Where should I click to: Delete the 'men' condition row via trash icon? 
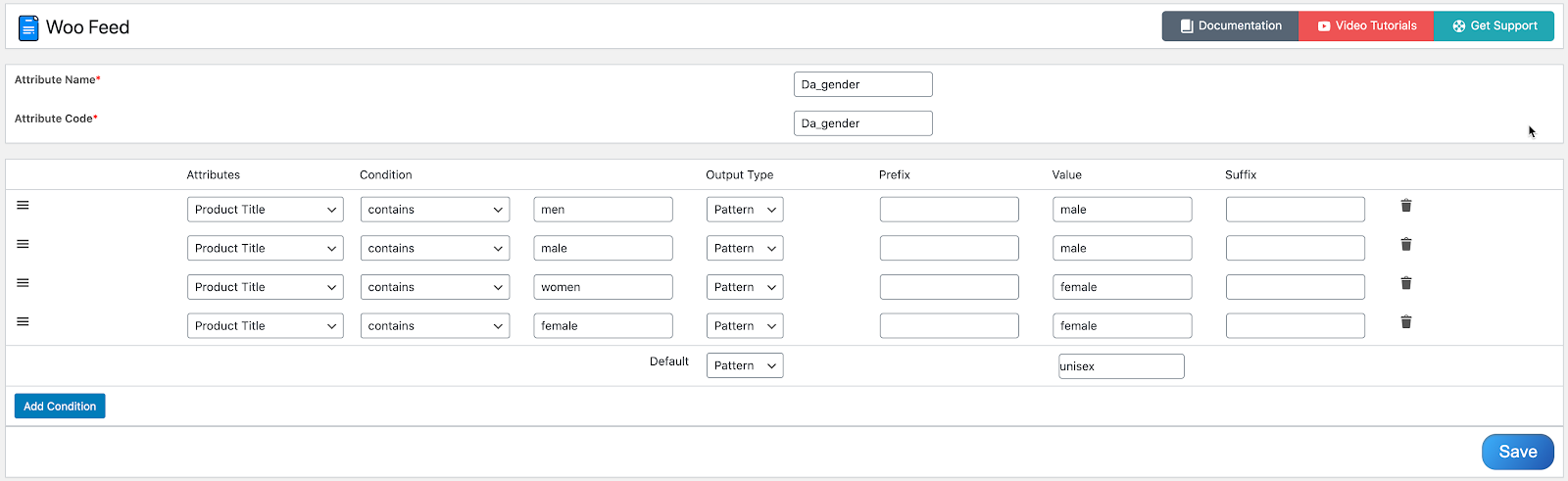pyautogui.click(x=1405, y=206)
